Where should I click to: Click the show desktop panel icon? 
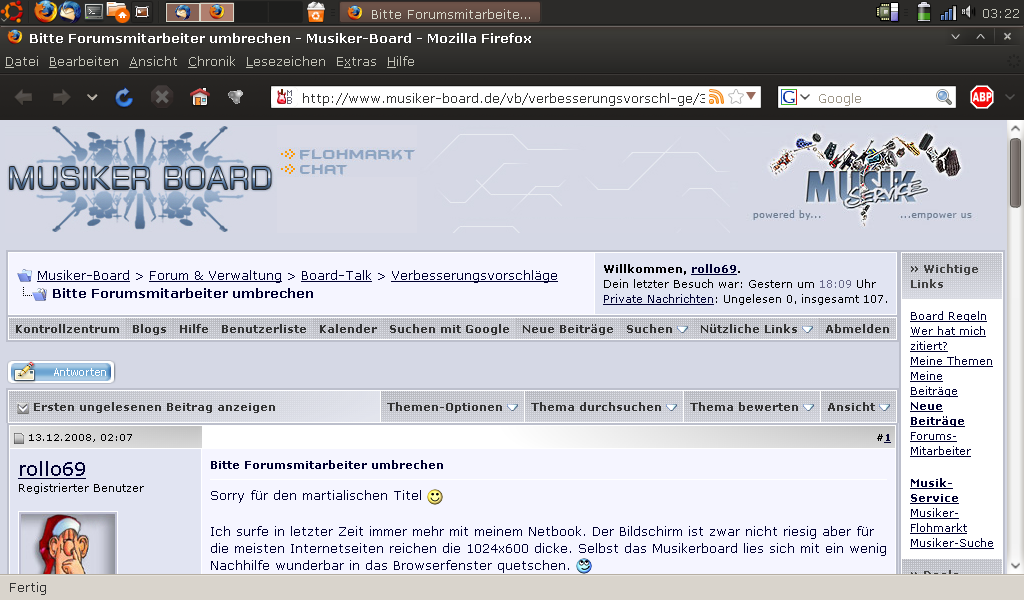point(142,12)
